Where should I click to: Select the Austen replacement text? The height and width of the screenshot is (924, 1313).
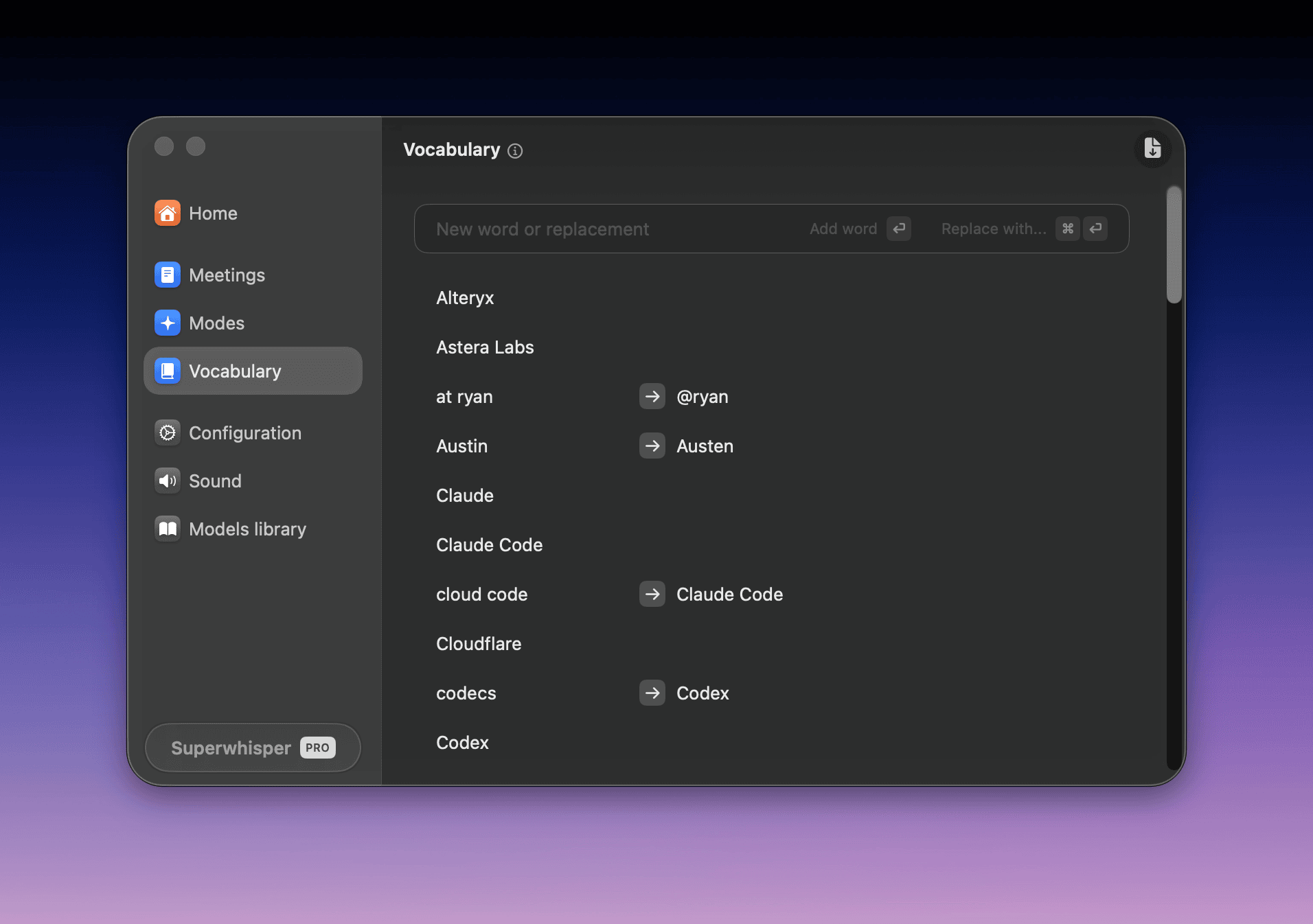(705, 446)
